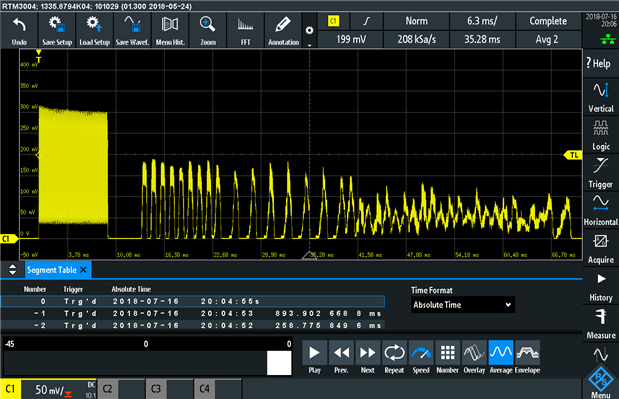
Task: Click the date and time display
Action: coord(601,21)
